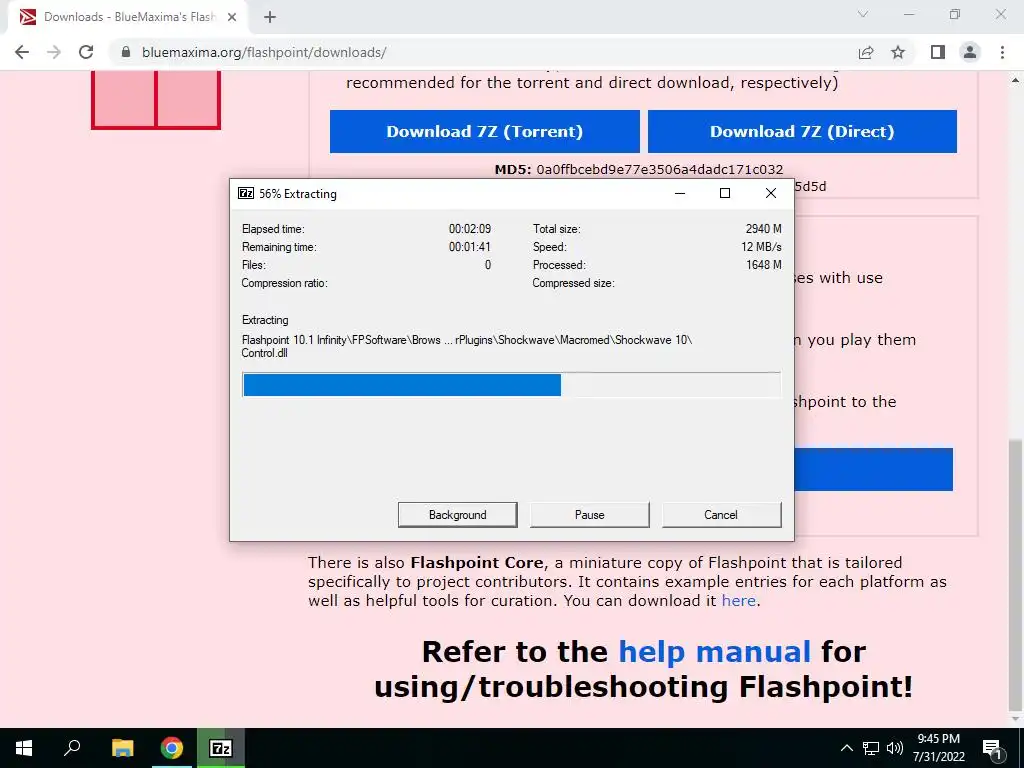Click the Elapsed time value 00:02:09
The height and width of the screenshot is (768, 1024).
pos(470,229)
